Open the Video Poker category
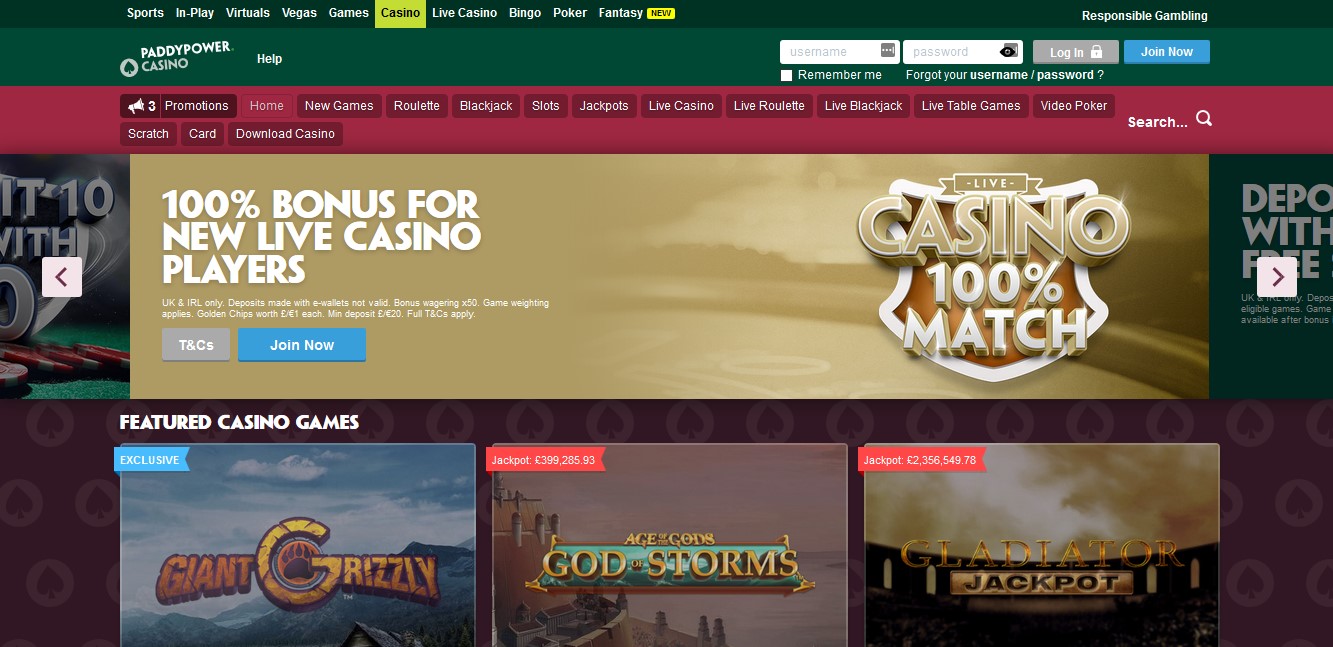The width and height of the screenshot is (1333, 647). tap(1074, 106)
